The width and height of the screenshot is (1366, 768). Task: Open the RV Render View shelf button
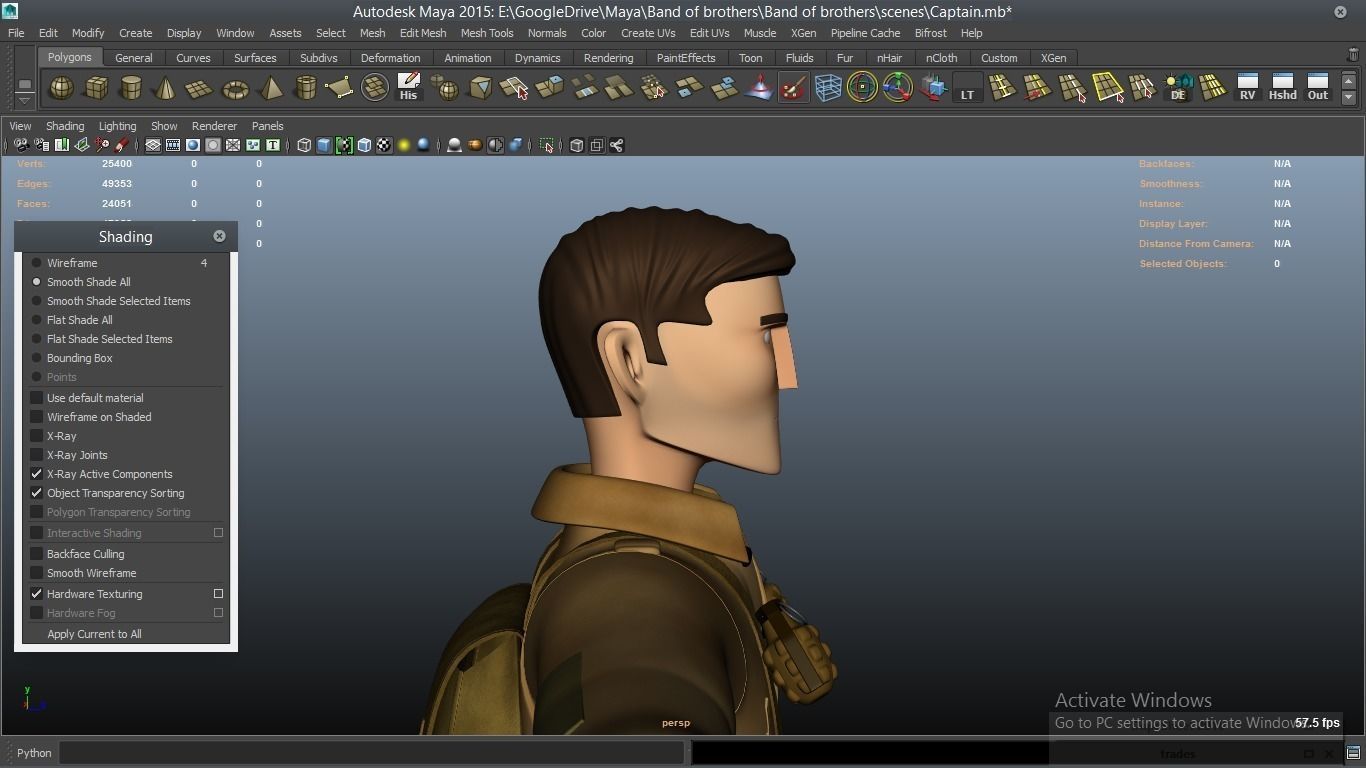coord(1247,88)
